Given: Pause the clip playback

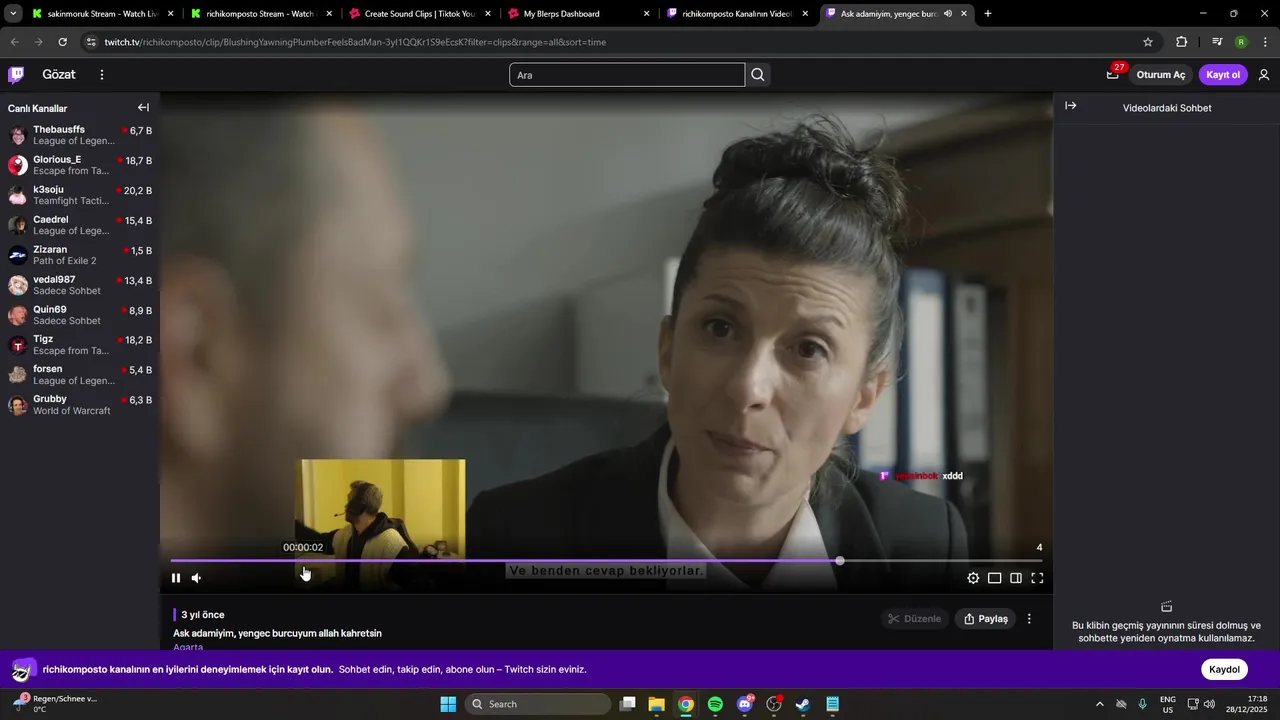Looking at the screenshot, I should coord(176,578).
